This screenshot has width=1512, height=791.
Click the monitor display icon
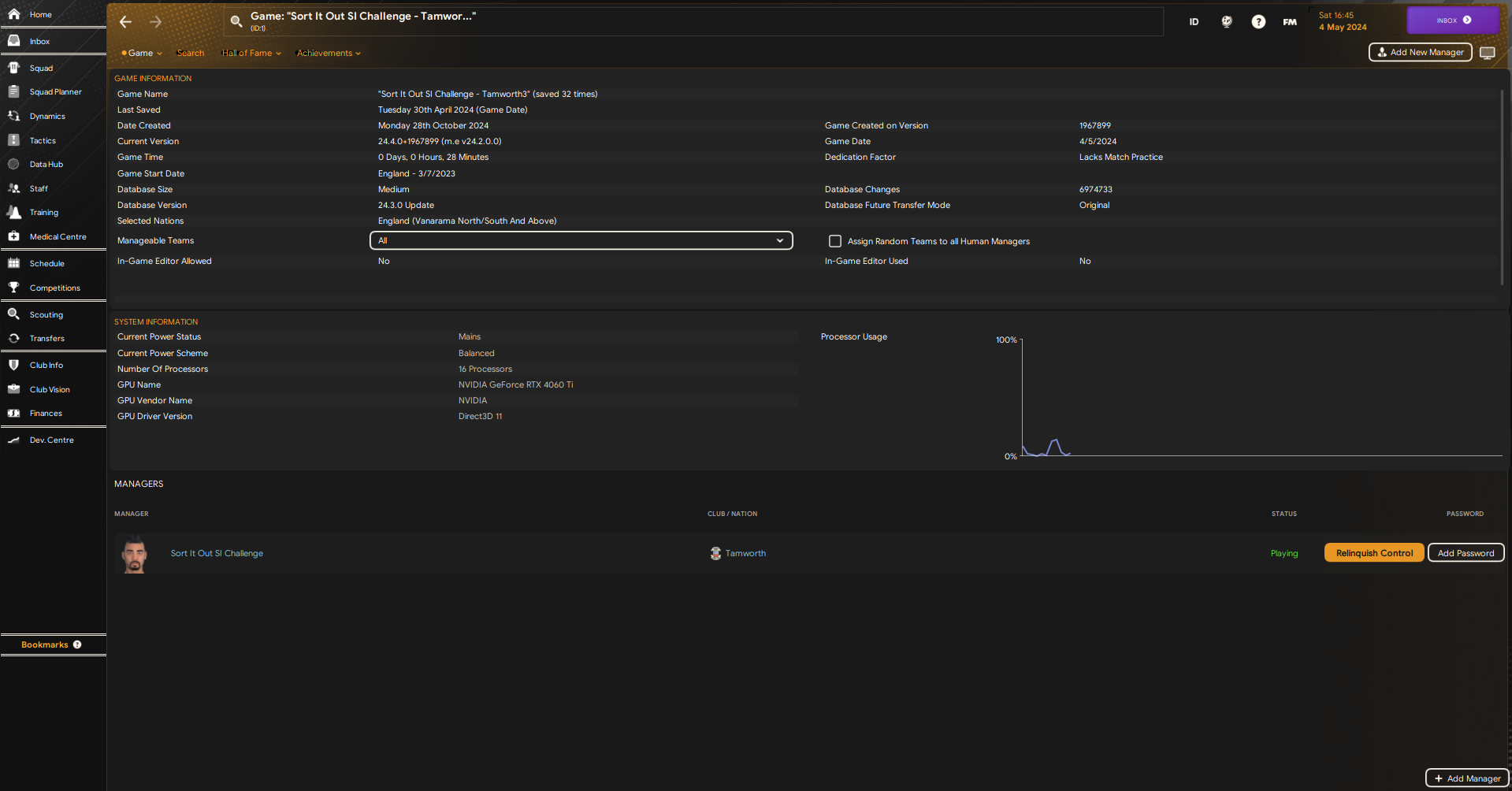[1488, 53]
